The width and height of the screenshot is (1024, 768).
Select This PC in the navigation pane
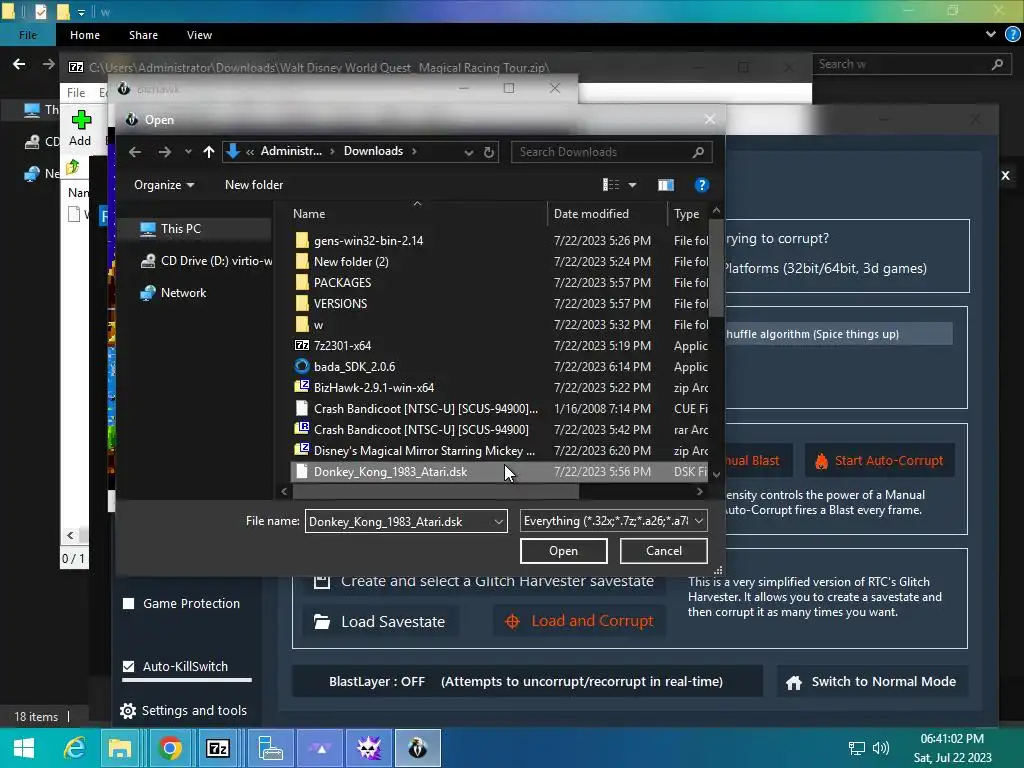tap(181, 229)
